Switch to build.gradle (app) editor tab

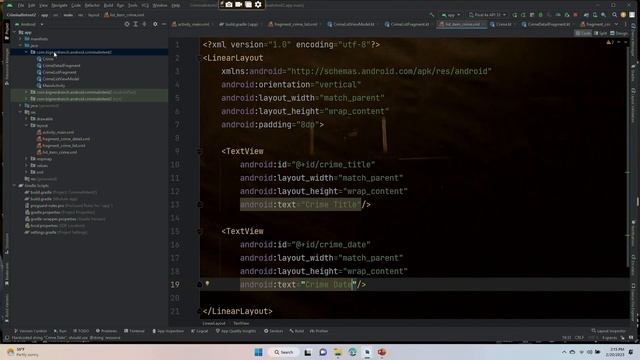coord(239,24)
